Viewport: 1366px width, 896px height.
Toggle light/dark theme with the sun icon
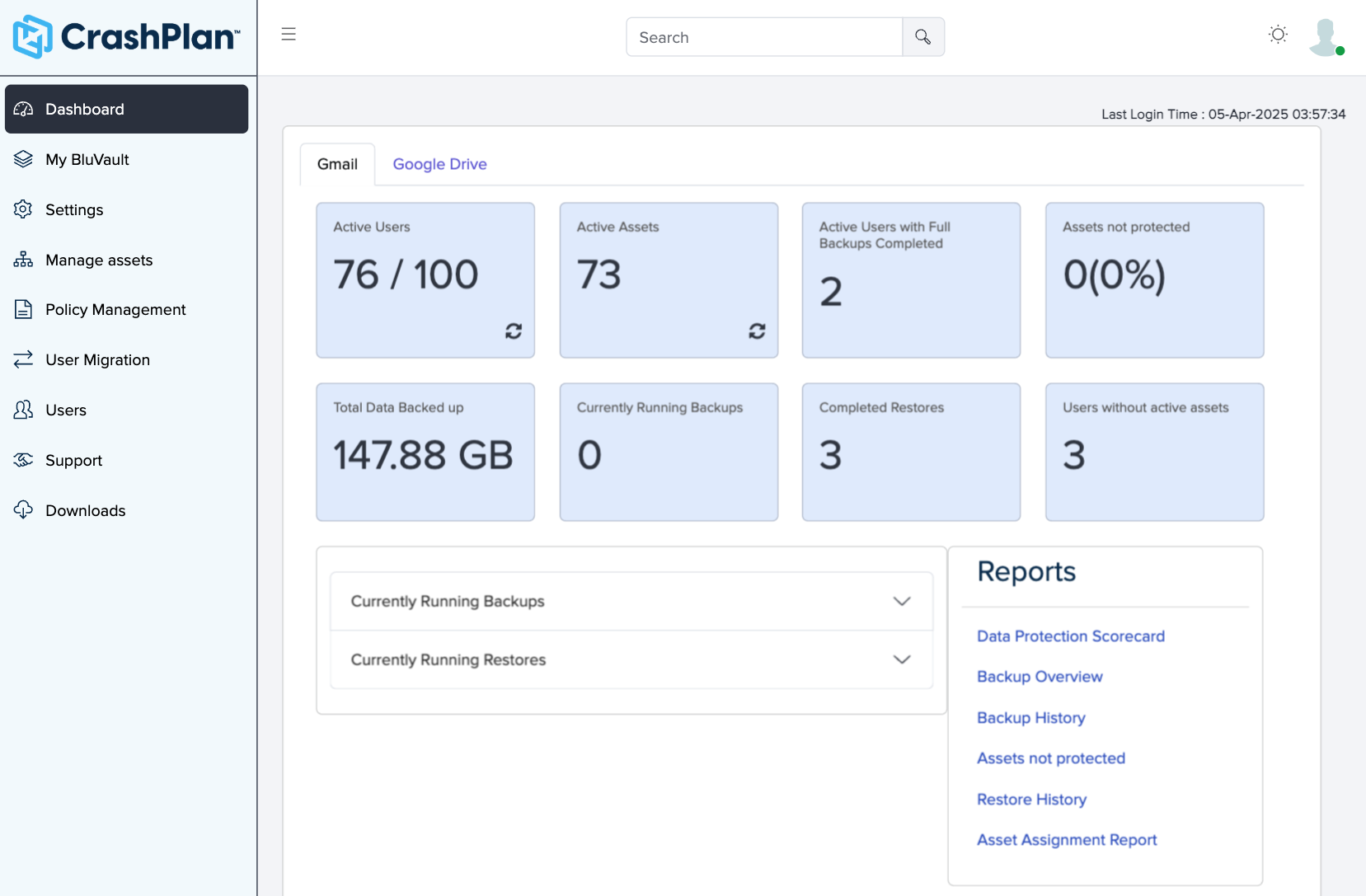point(1277,34)
